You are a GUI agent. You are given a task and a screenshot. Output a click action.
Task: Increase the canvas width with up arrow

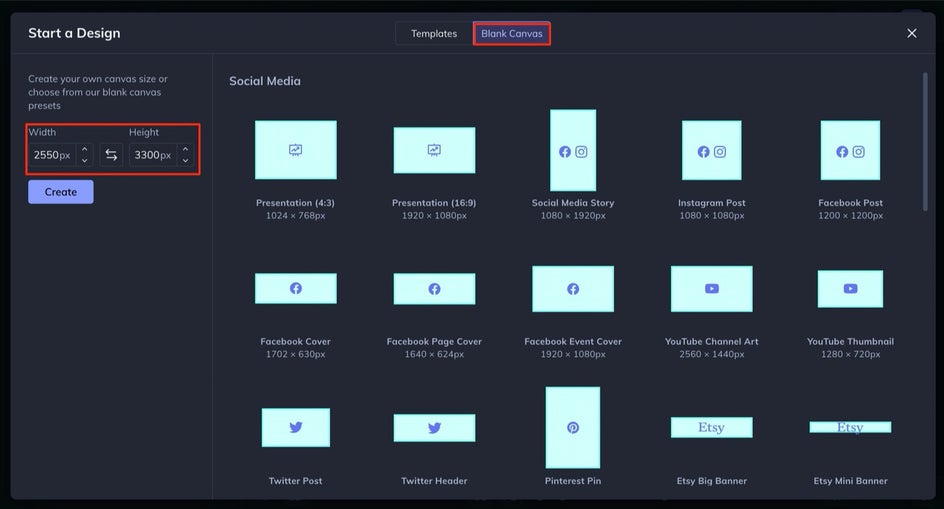pyautogui.click(x=84, y=149)
